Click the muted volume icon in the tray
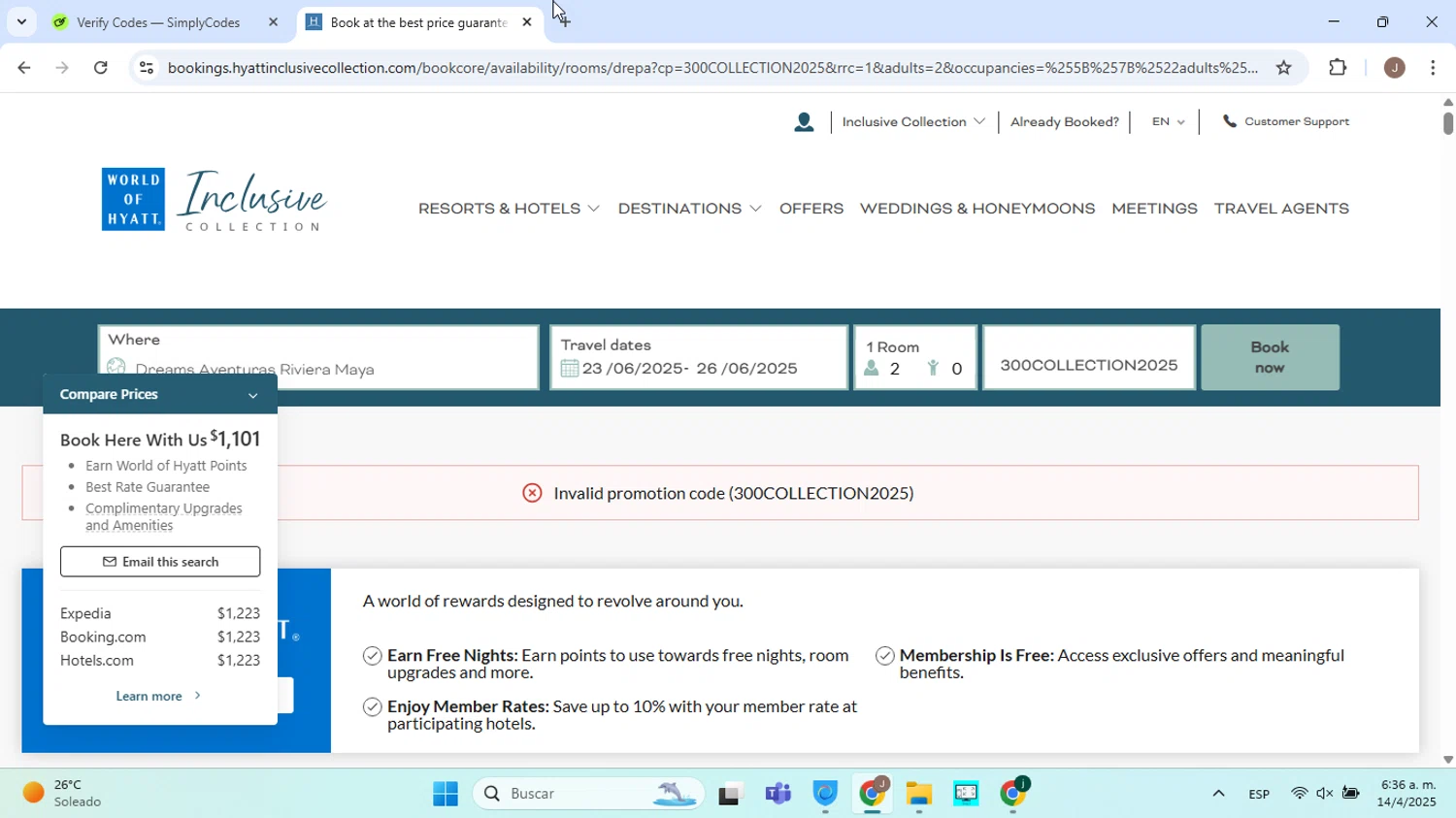The width and height of the screenshot is (1456, 818). point(1325,794)
